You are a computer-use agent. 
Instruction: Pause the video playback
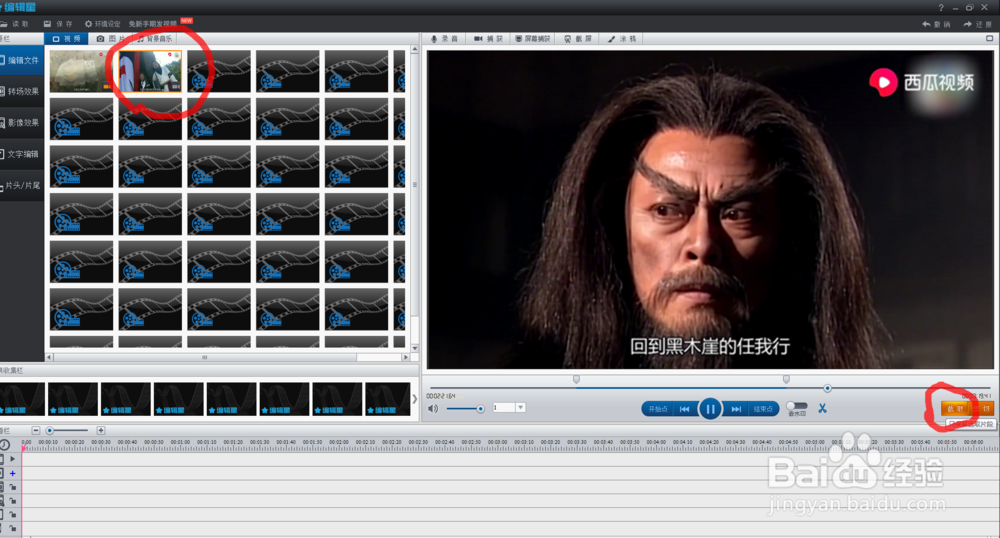[710, 409]
